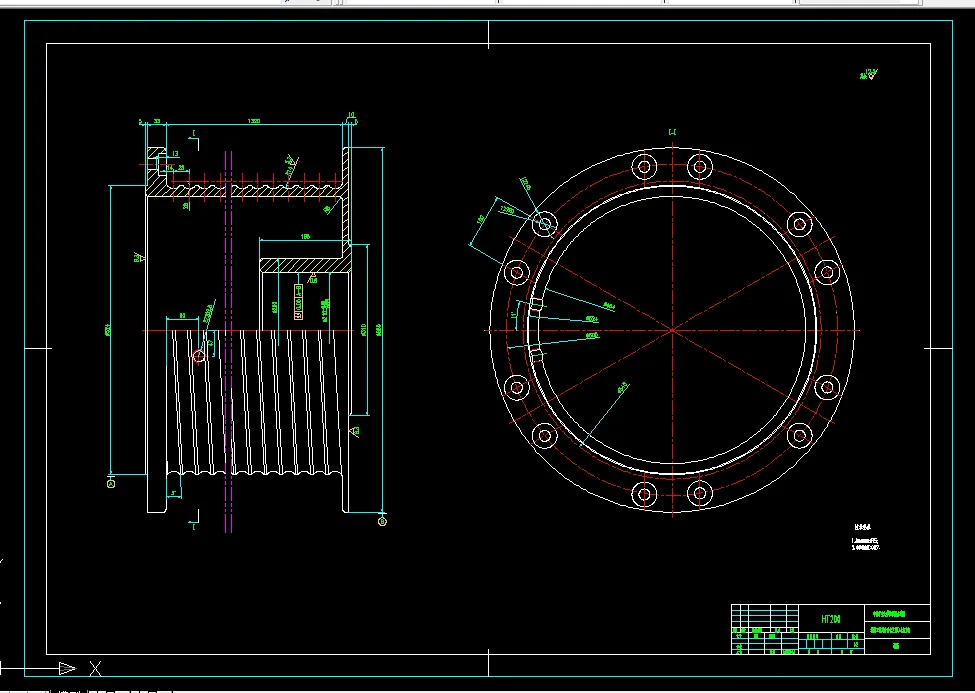Select the ø310 vertical dimension text
975x693 pixels.
click(364, 329)
